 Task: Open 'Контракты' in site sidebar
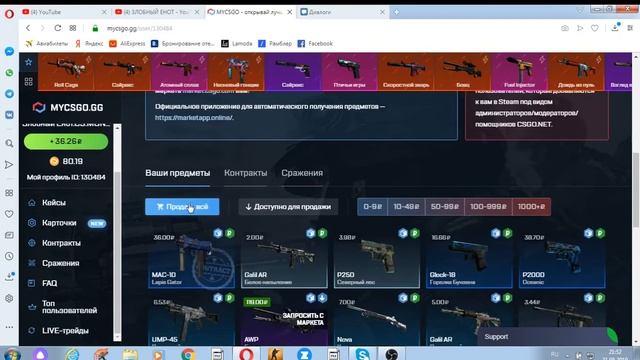[x=61, y=243]
